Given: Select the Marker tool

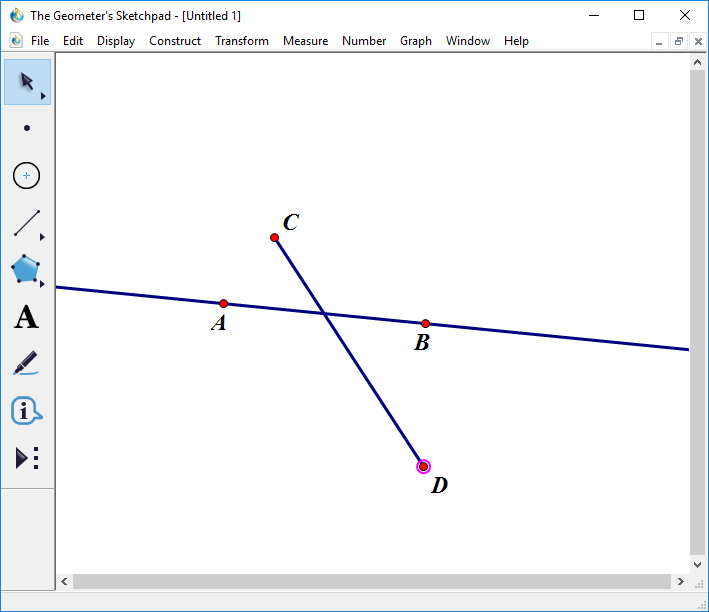Looking at the screenshot, I should pyautogui.click(x=26, y=363).
